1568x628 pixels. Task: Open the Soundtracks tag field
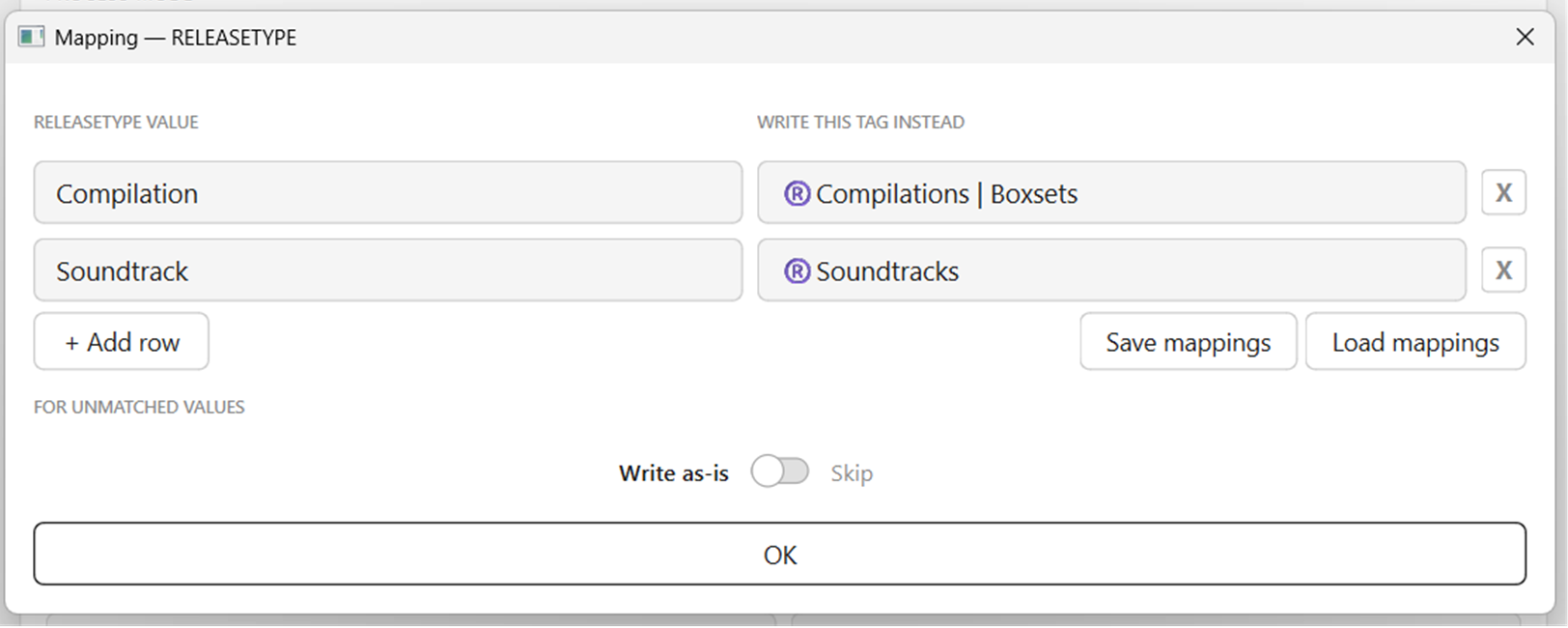coord(1110,271)
